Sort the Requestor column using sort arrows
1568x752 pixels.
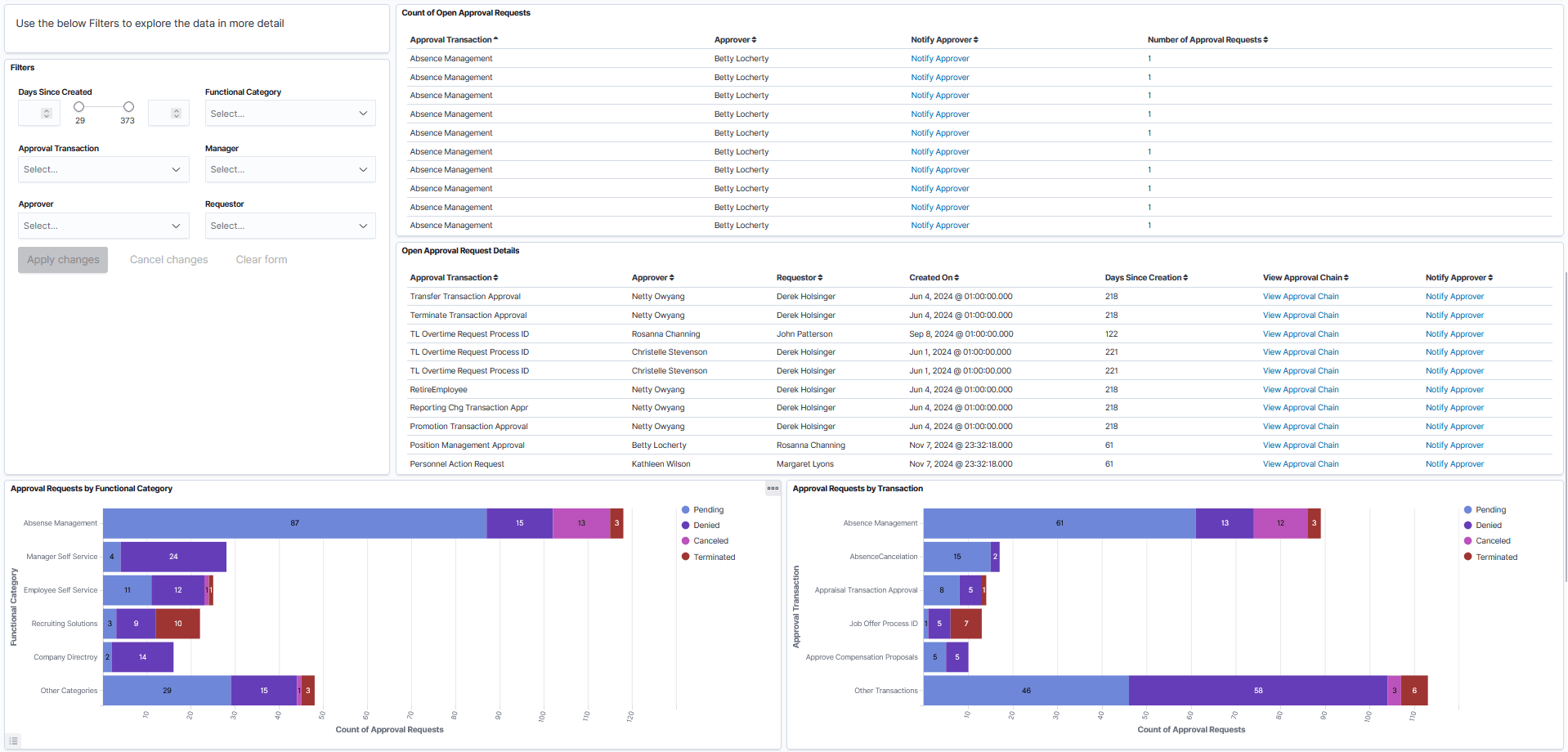coord(821,277)
